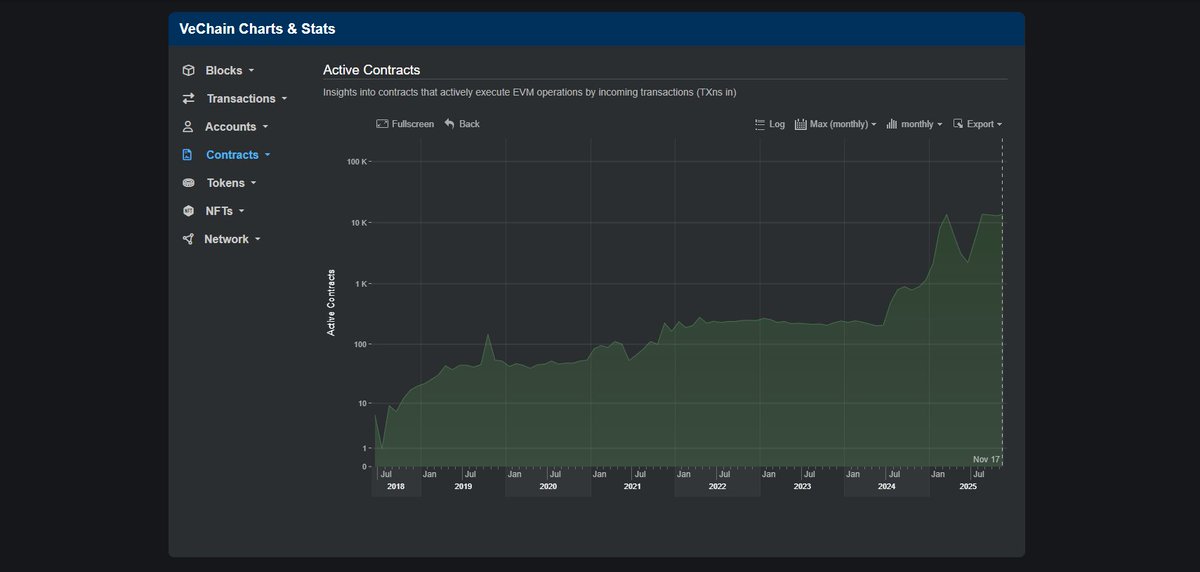Click the Log scale list icon
Viewport: 1200px width, 572px height.
(760, 124)
